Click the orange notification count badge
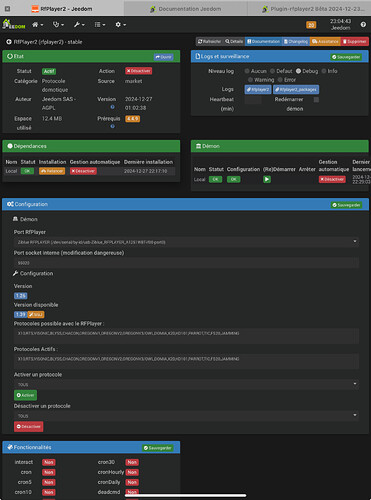Screen dimensions: 371x500 311,25
